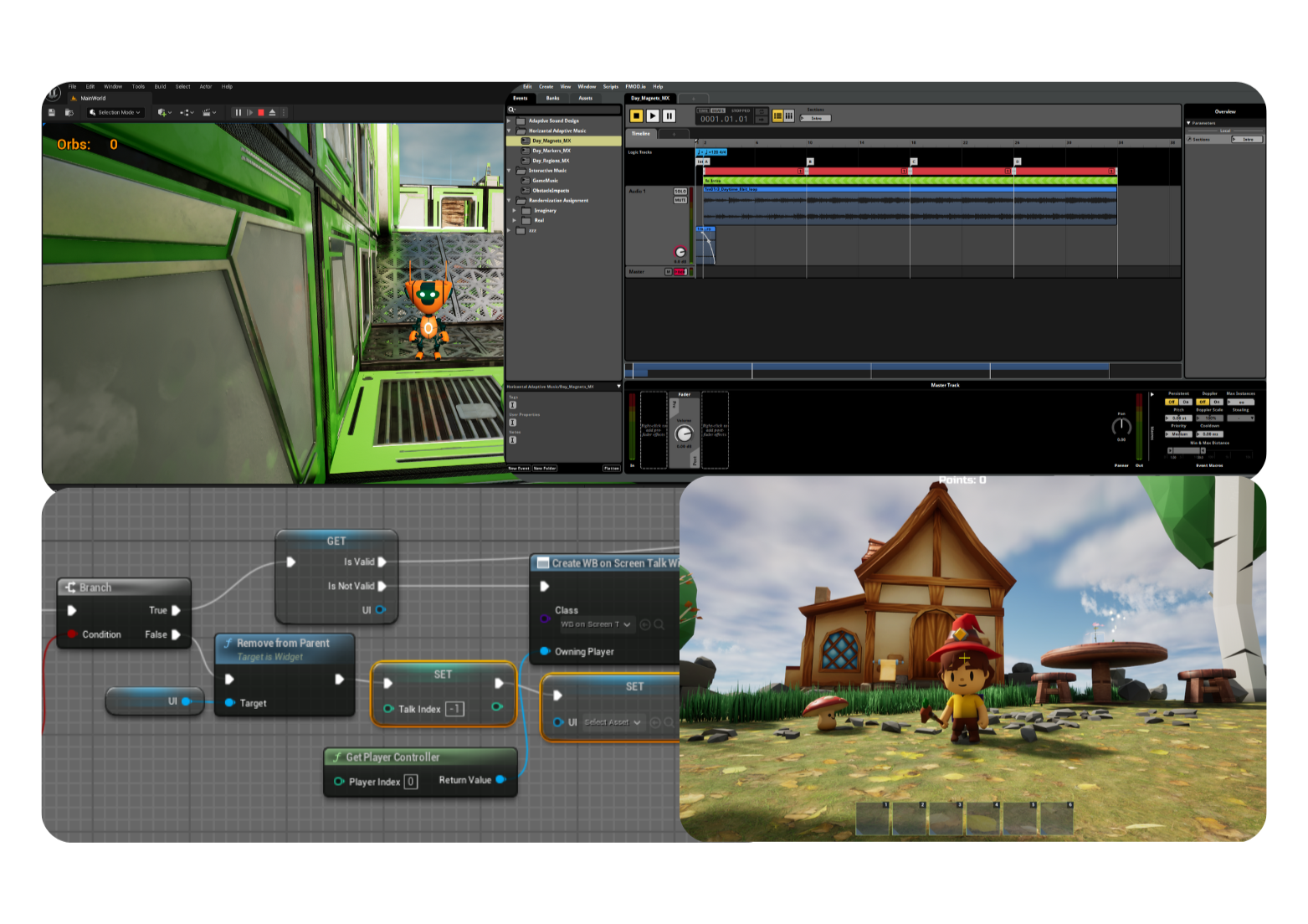Image resolution: width=1308 pixels, height=924 pixels.
Task: Set Persistent option to On
Action: [x=1185, y=402]
